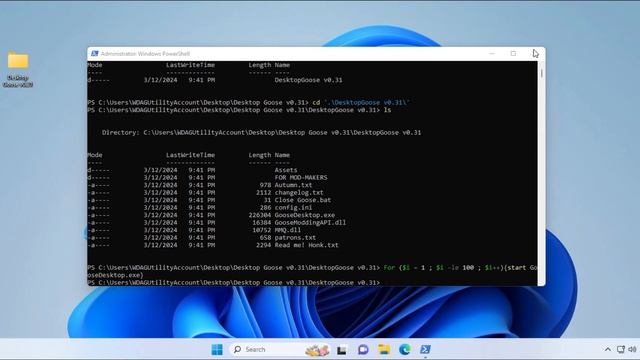Click the 'FOR MOD-MAKERS' directory entry

(x=301, y=178)
